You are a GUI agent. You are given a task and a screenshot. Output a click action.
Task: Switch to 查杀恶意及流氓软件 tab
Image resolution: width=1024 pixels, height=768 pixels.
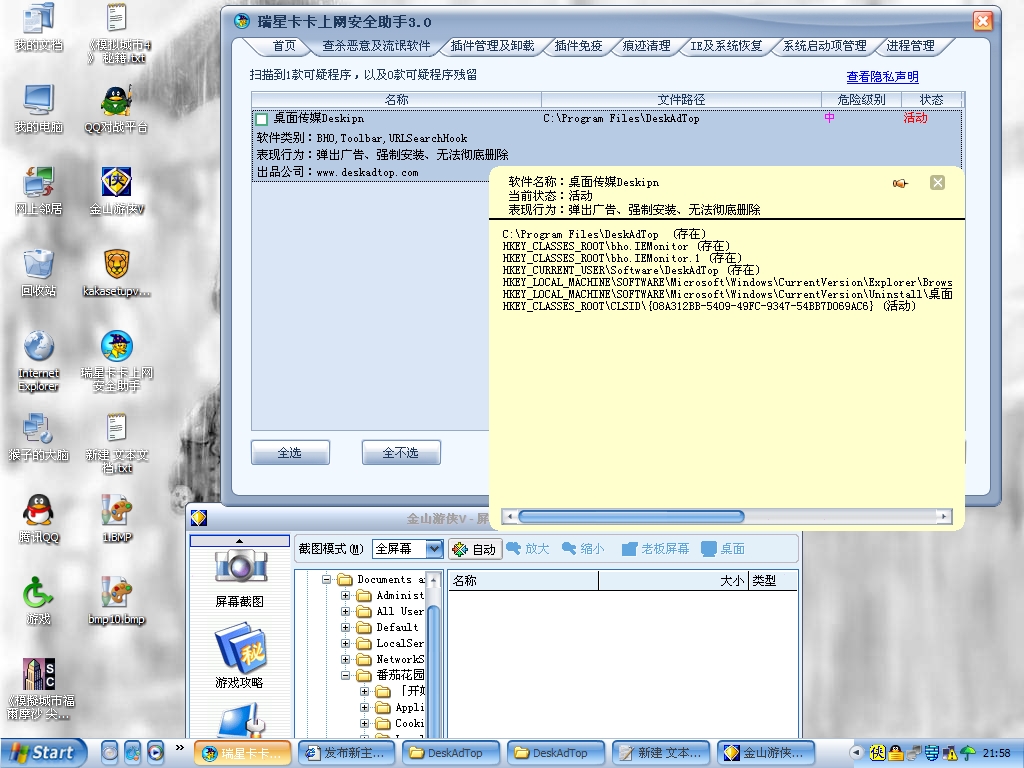pos(376,46)
